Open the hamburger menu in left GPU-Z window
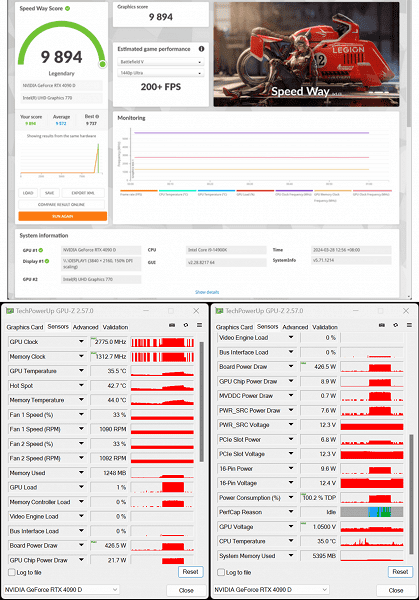The height and width of the screenshot is (600, 419). [x=199, y=325]
